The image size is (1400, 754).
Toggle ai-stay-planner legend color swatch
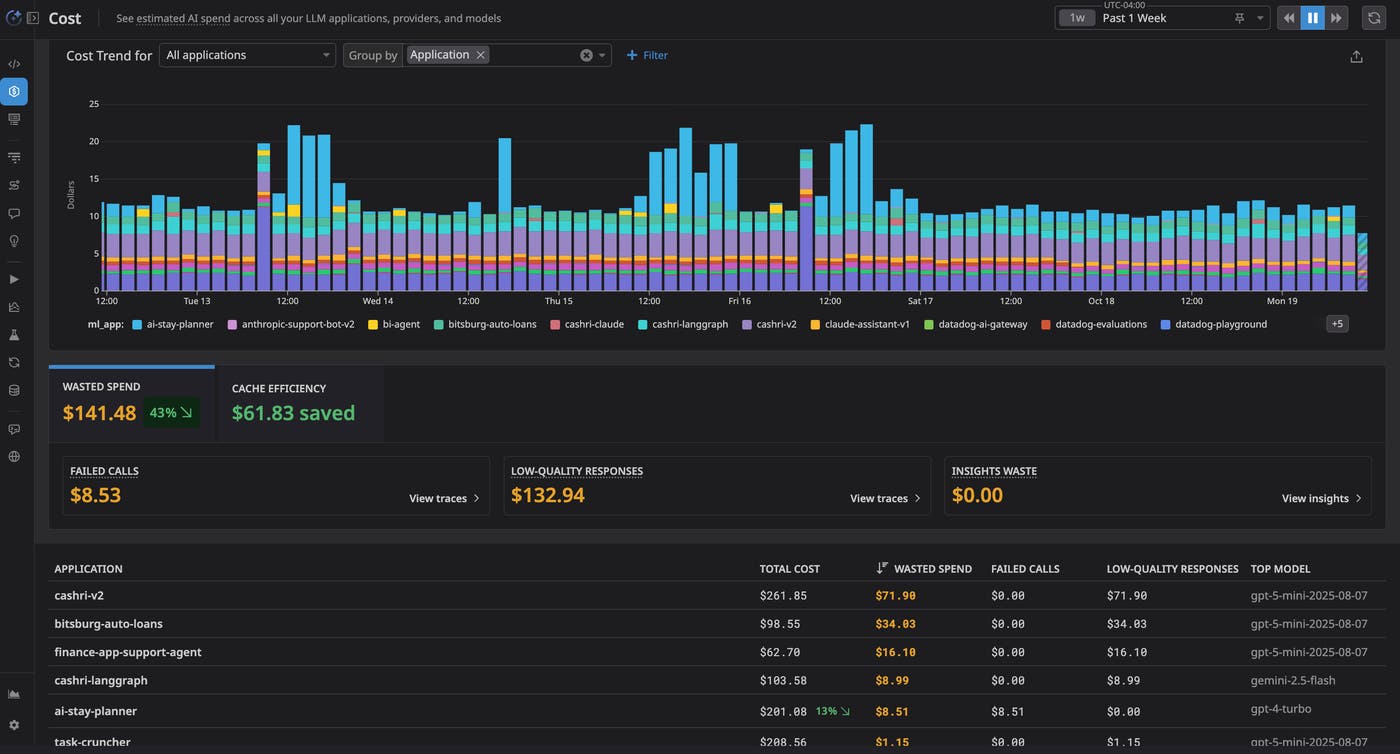pyautogui.click(x=137, y=324)
